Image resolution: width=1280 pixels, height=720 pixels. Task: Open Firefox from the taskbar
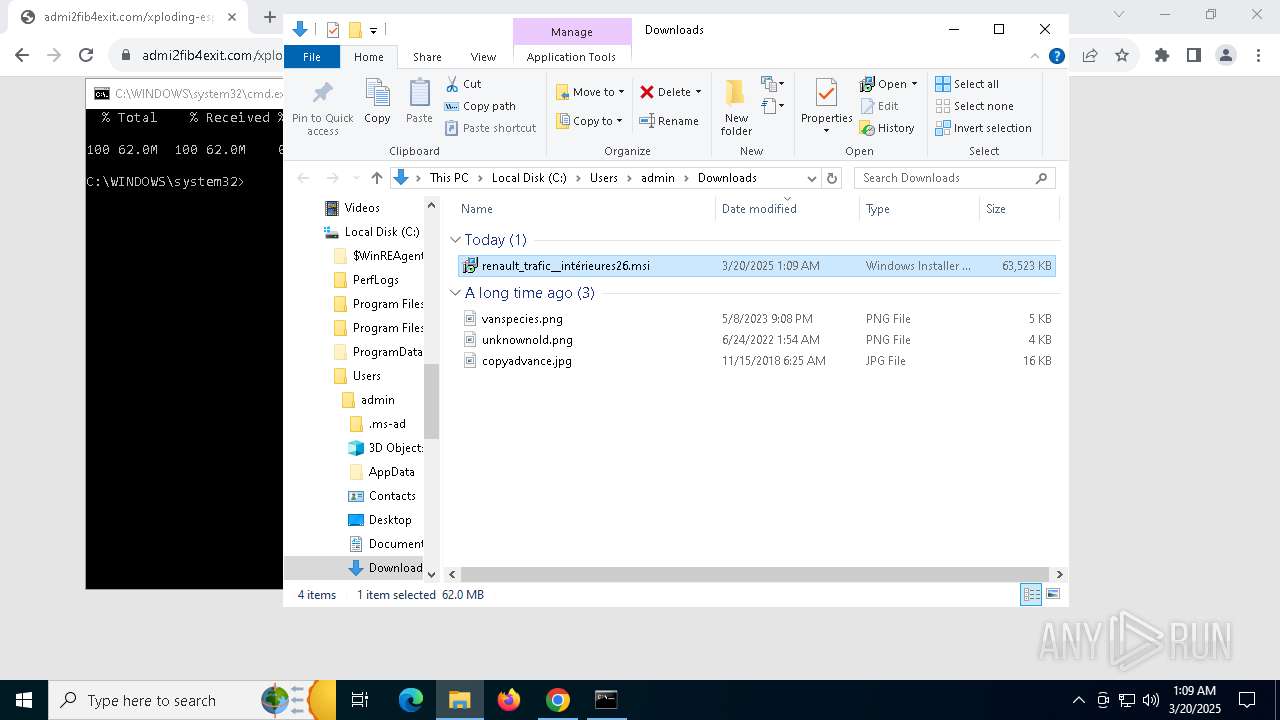(x=509, y=700)
